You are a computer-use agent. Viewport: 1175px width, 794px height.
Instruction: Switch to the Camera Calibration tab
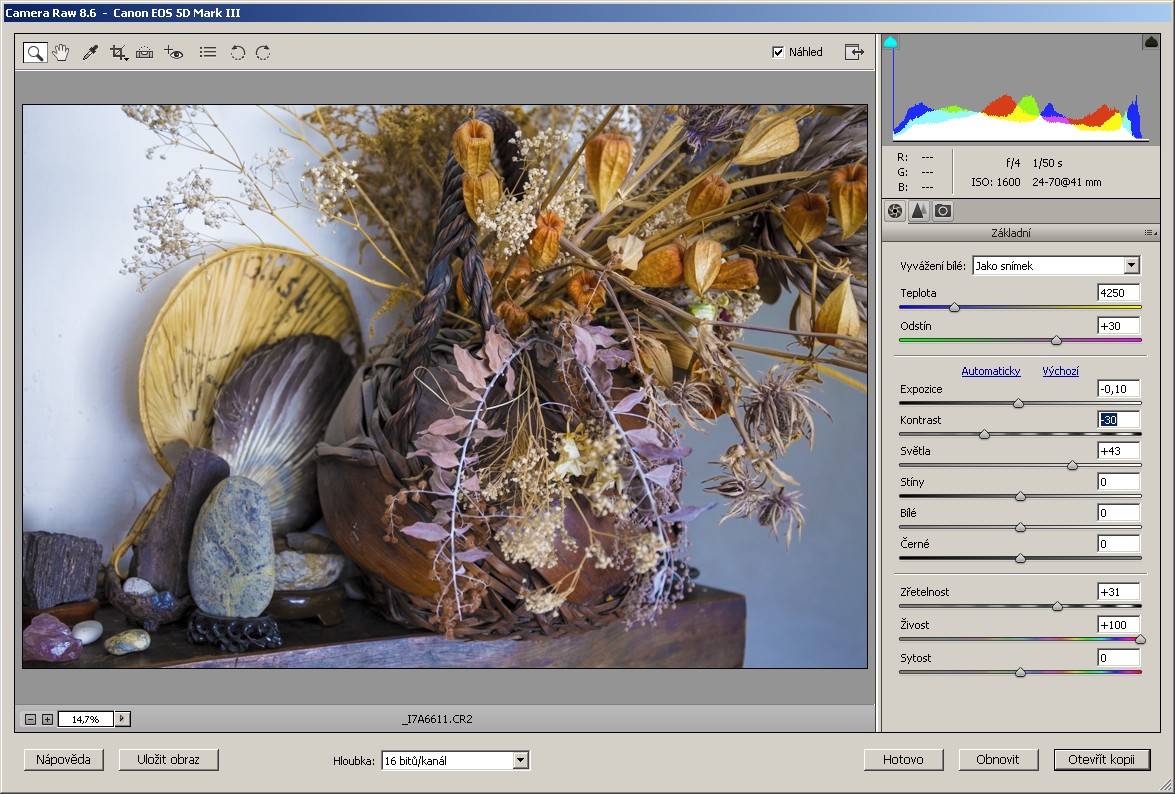[942, 211]
